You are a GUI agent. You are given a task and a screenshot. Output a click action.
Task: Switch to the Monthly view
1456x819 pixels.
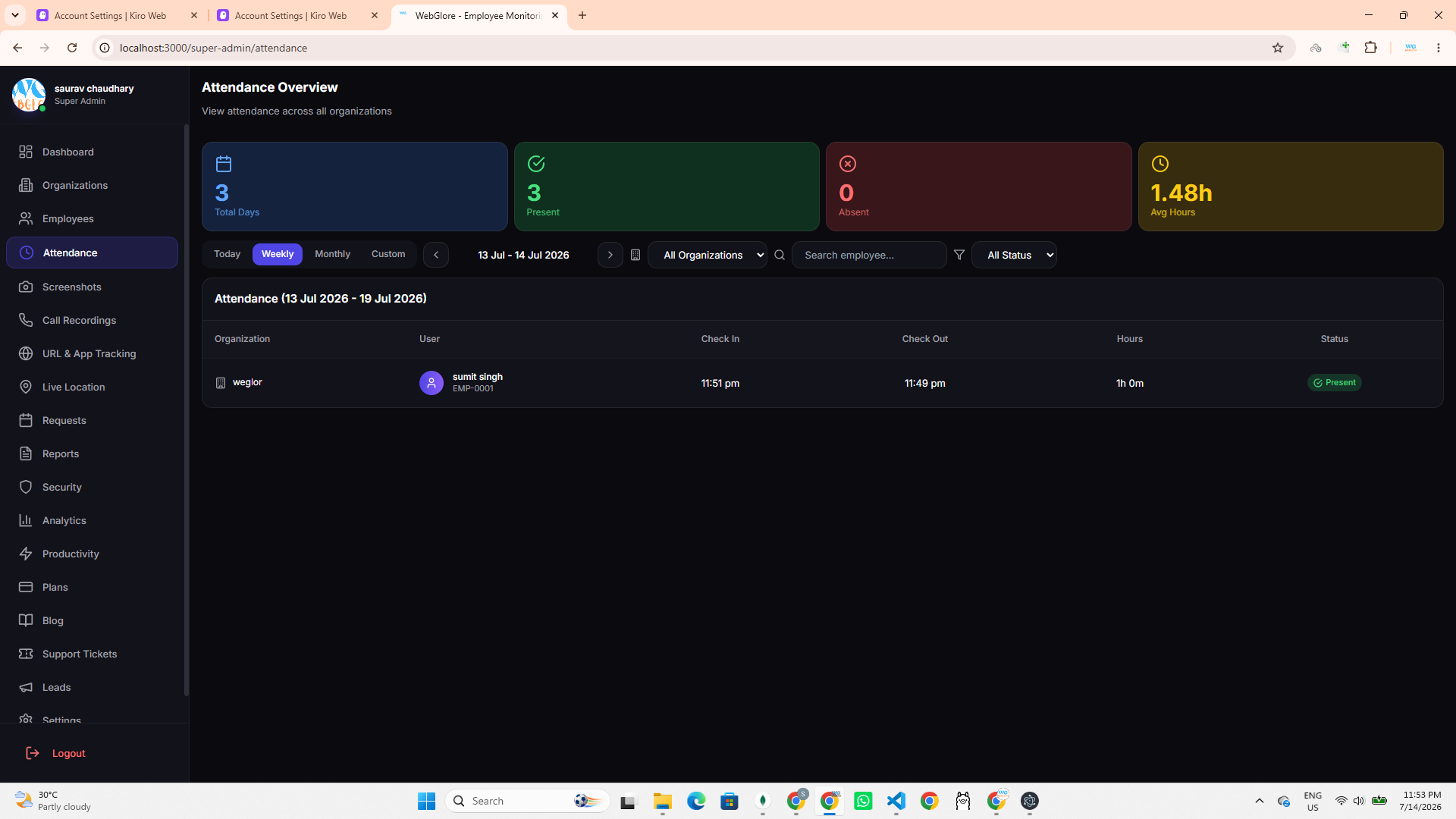(332, 254)
